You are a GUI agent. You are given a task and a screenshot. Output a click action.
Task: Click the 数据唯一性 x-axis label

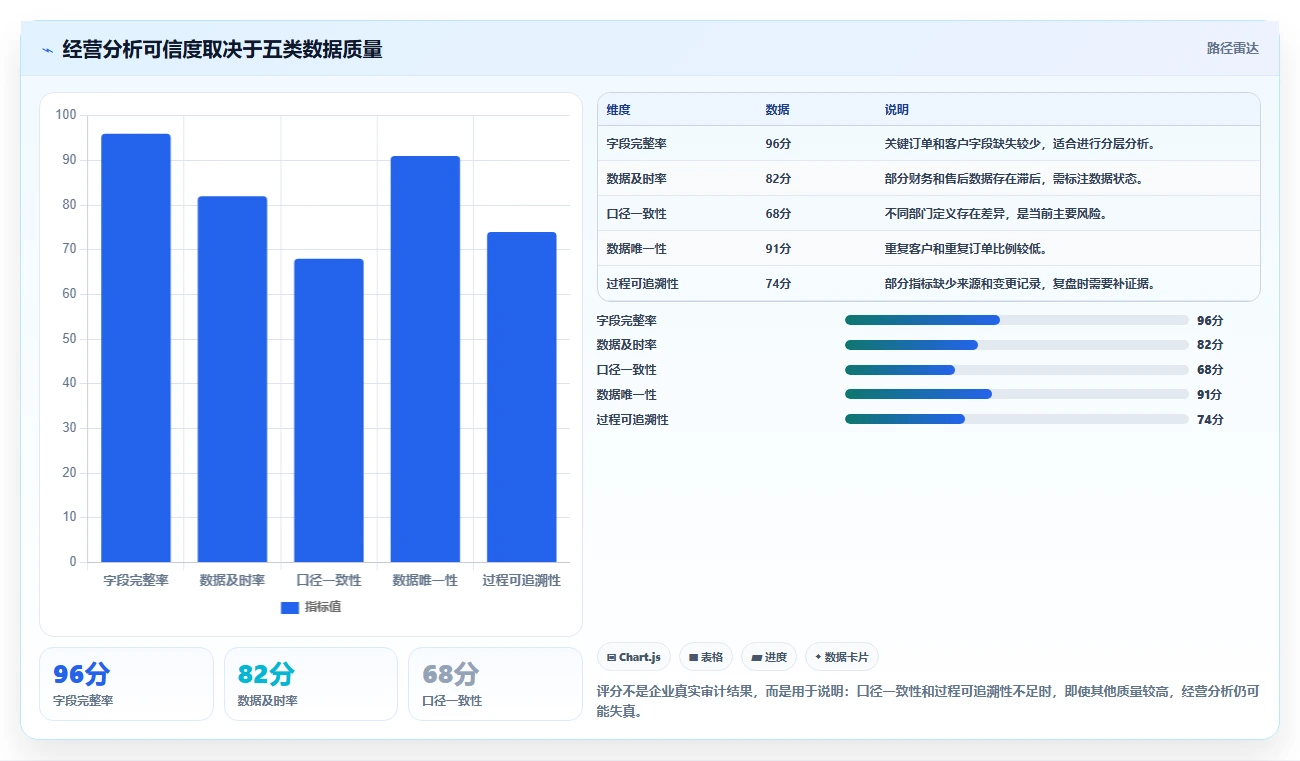425,580
